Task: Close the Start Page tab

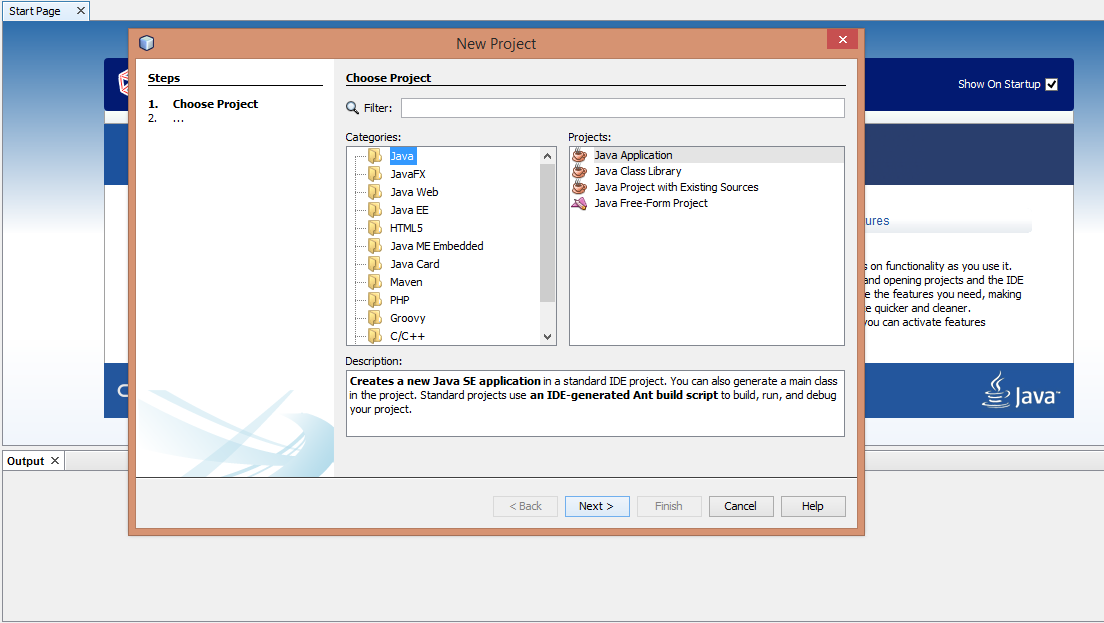Action: pyautogui.click(x=80, y=11)
